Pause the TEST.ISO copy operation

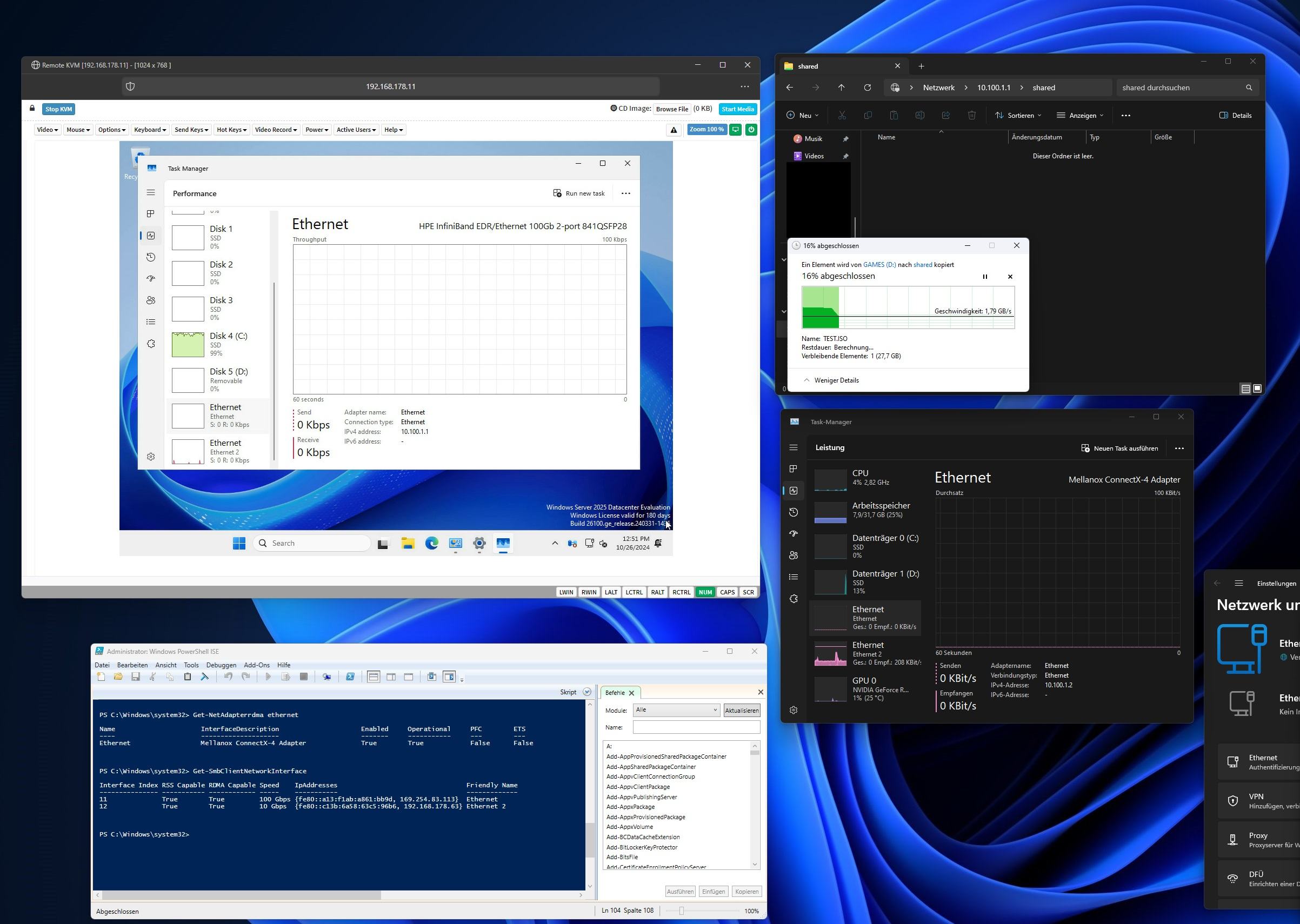click(x=985, y=277)
